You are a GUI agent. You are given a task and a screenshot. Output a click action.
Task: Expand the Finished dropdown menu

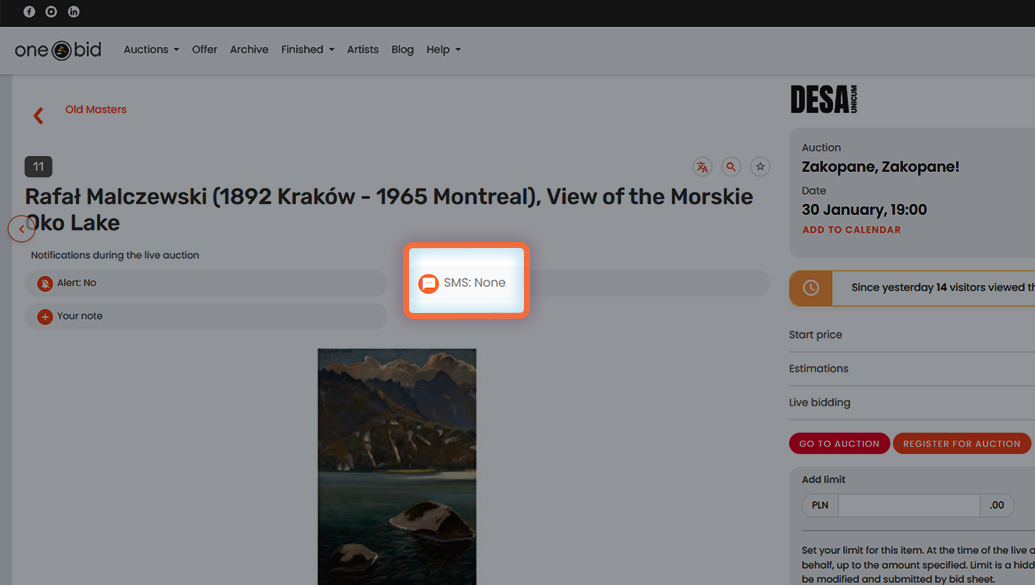pyautogui.click(x=308, y=50)
